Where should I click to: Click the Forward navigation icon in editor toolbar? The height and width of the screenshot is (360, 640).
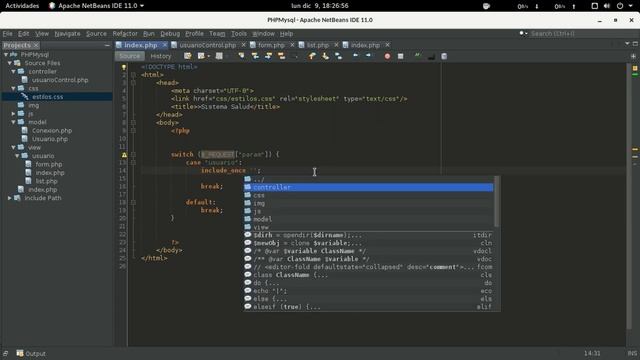point(219,56)
